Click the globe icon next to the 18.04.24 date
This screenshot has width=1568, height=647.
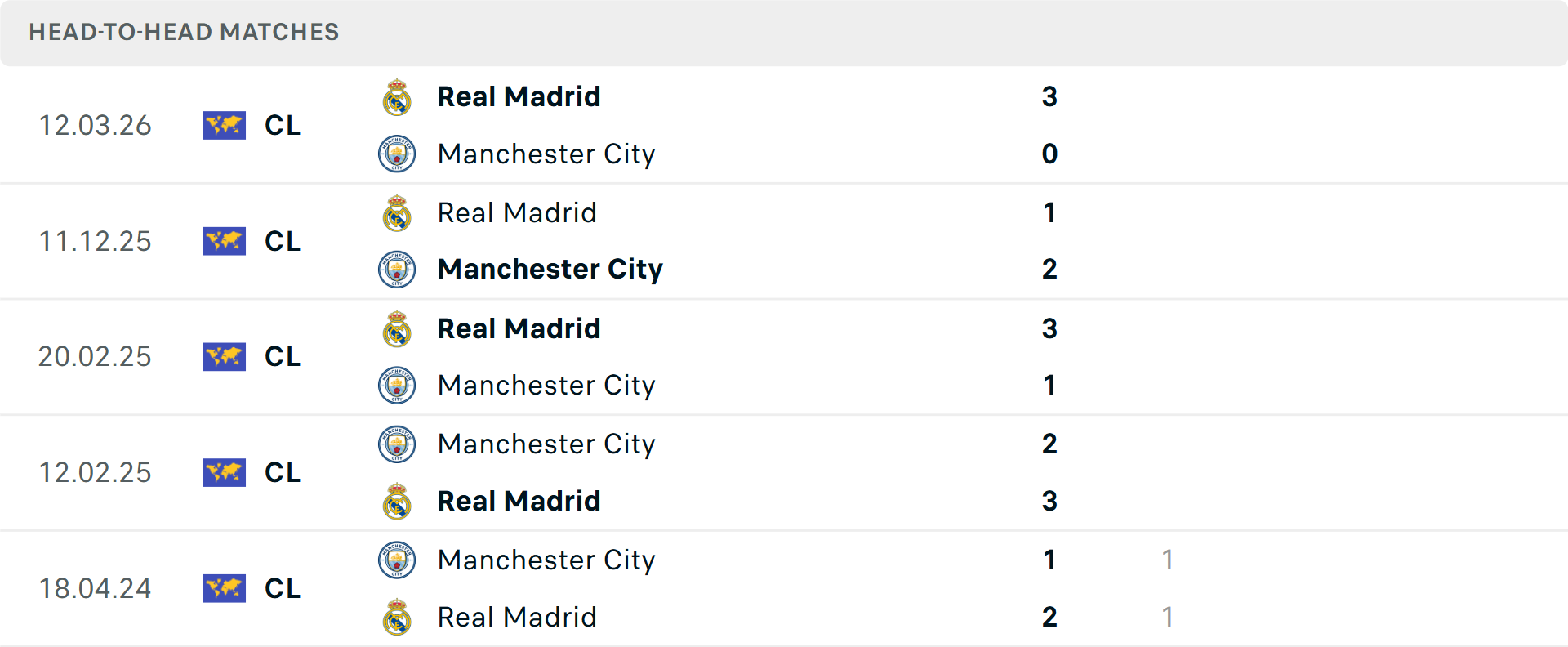[224, 588]
